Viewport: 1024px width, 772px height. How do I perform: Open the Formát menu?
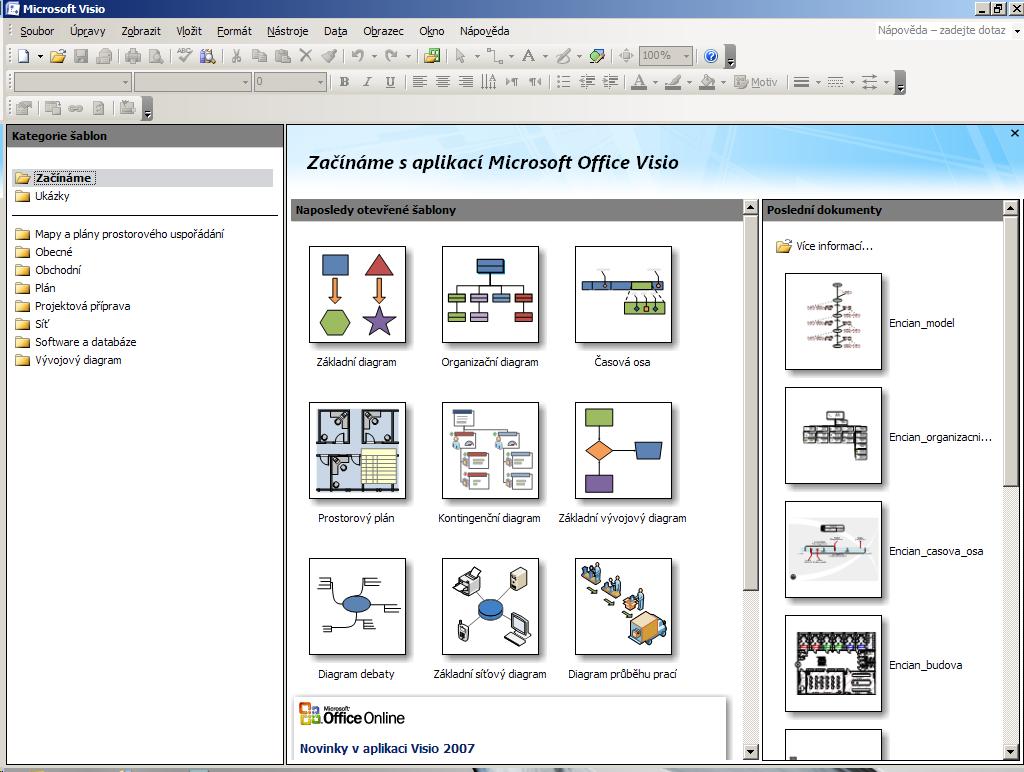(234, 31)
